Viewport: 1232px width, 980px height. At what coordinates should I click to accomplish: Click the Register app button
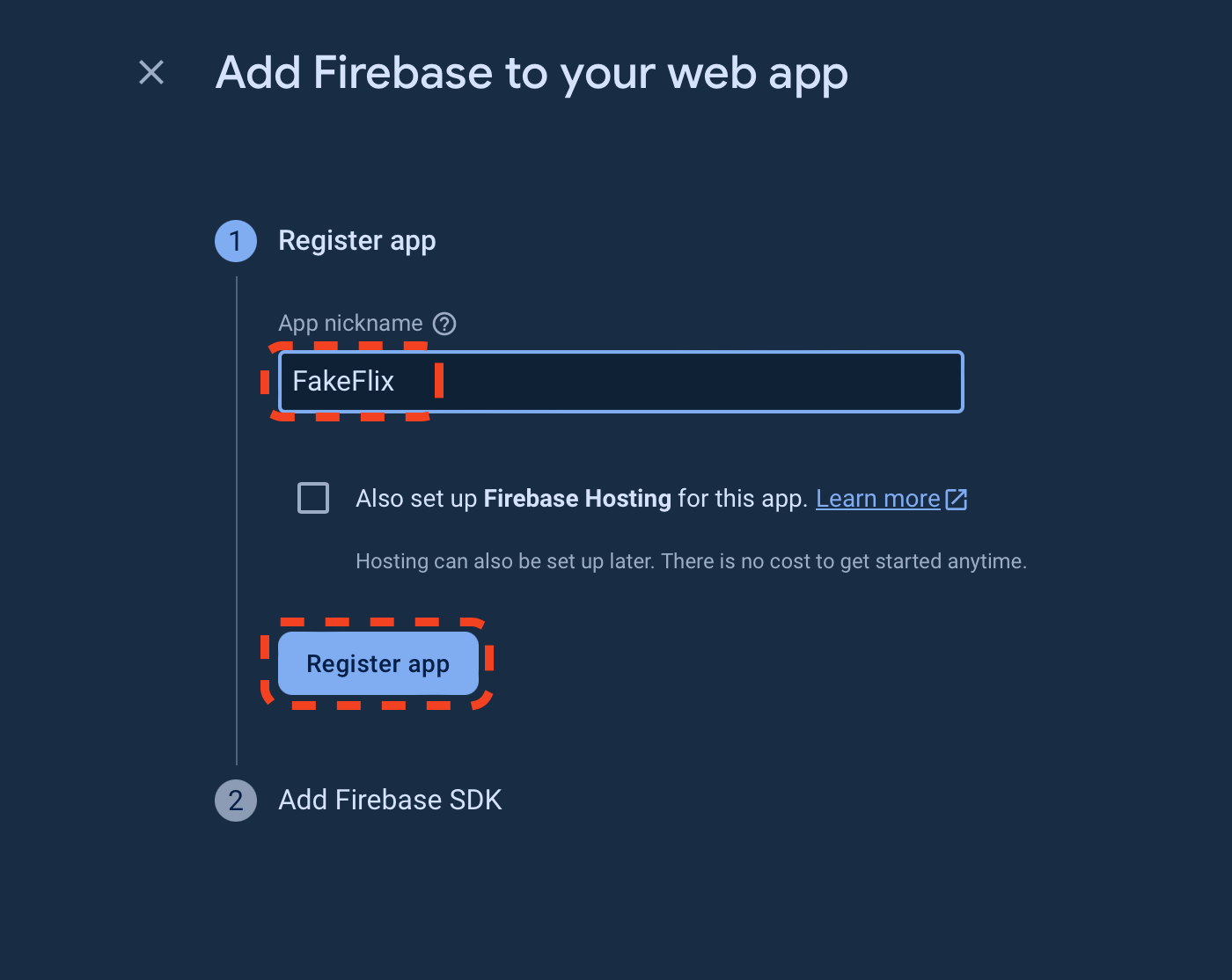click(378, 663)
